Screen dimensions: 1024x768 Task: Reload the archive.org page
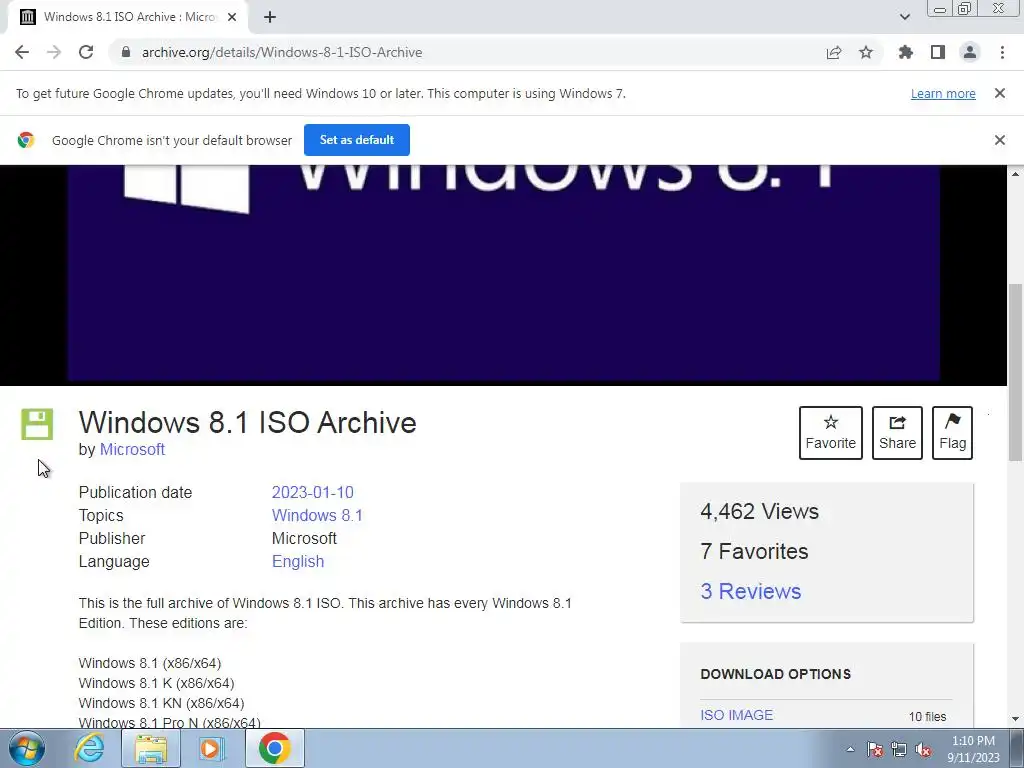click(86, 52)
